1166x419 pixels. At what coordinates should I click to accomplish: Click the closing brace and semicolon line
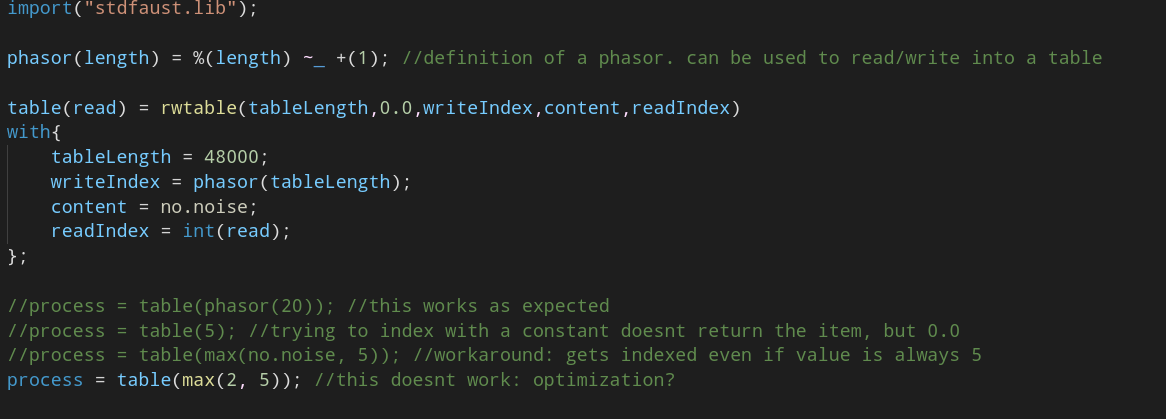coord(17,256)
